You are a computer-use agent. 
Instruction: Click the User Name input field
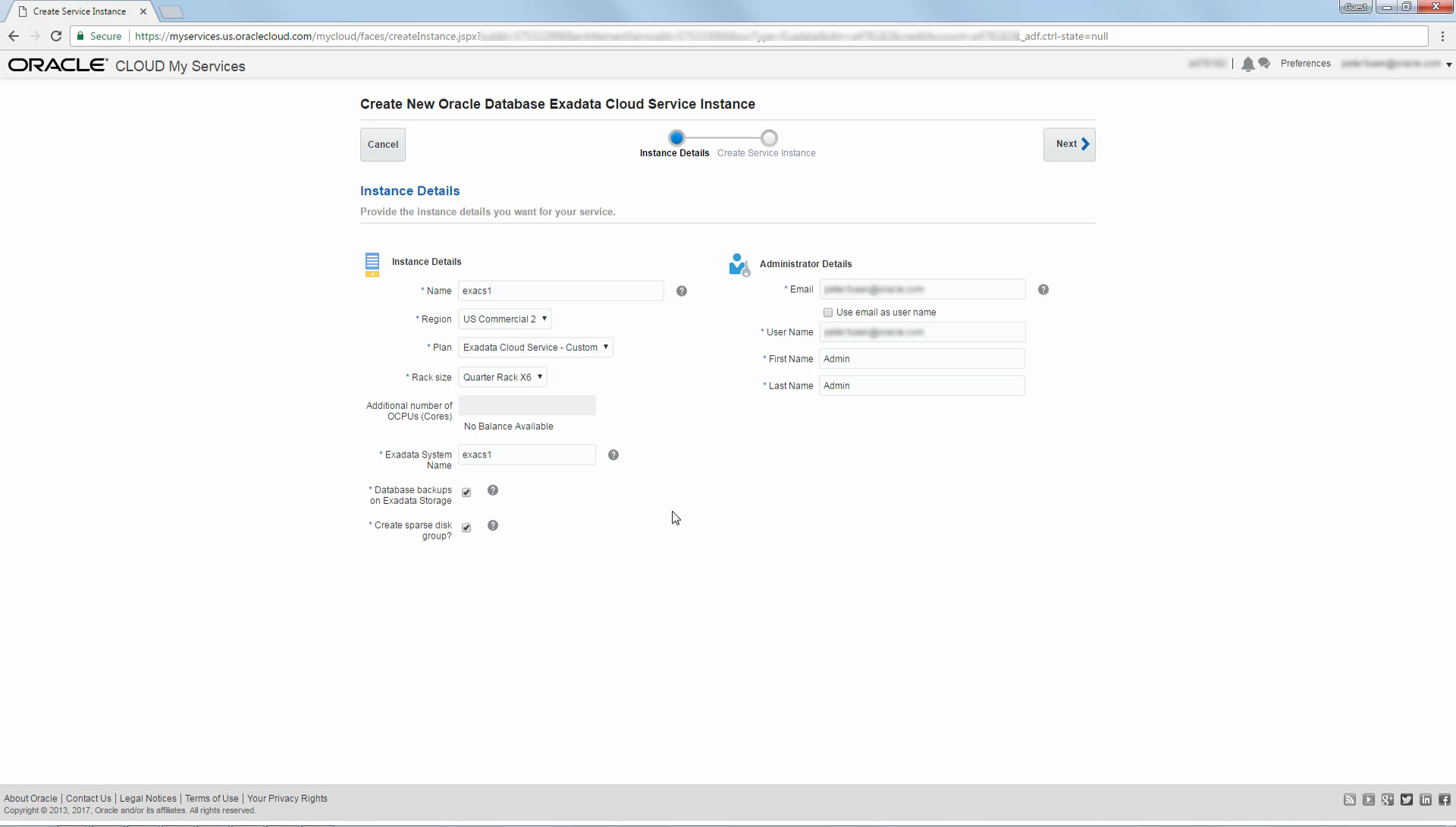tap(922, 332)
